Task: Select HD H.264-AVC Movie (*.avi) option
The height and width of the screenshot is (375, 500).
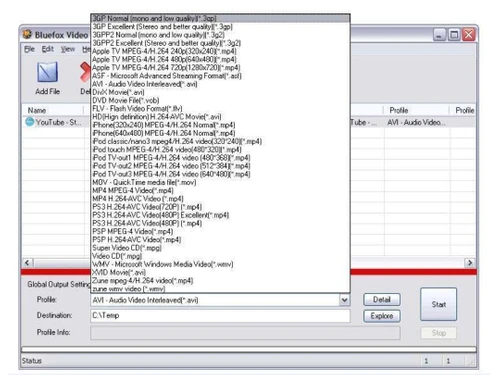Action: point(220,117)
